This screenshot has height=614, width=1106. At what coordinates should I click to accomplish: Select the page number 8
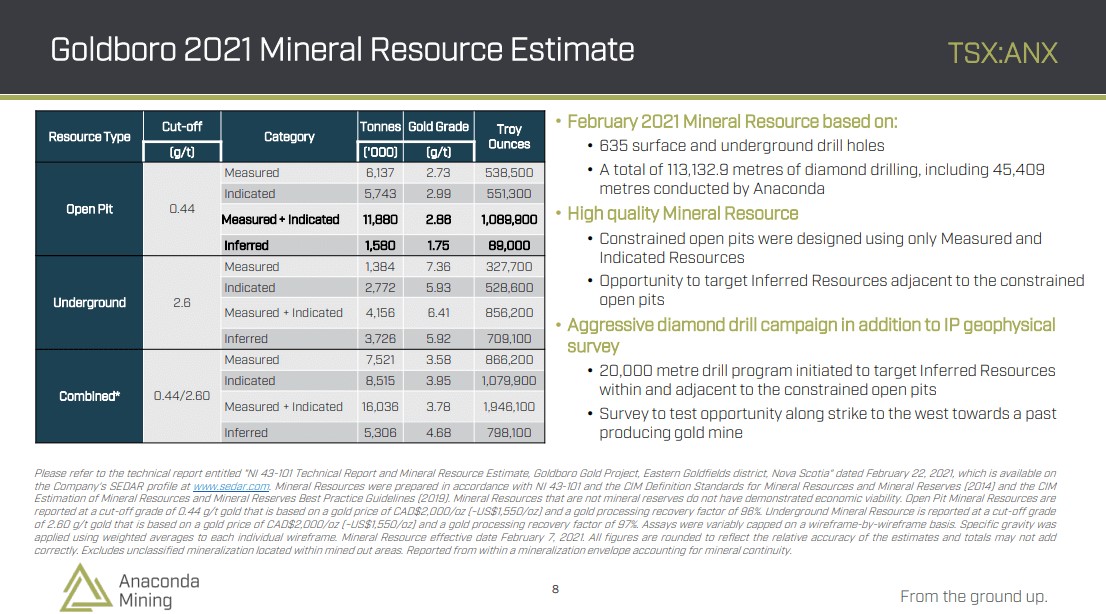coord(555,589)
